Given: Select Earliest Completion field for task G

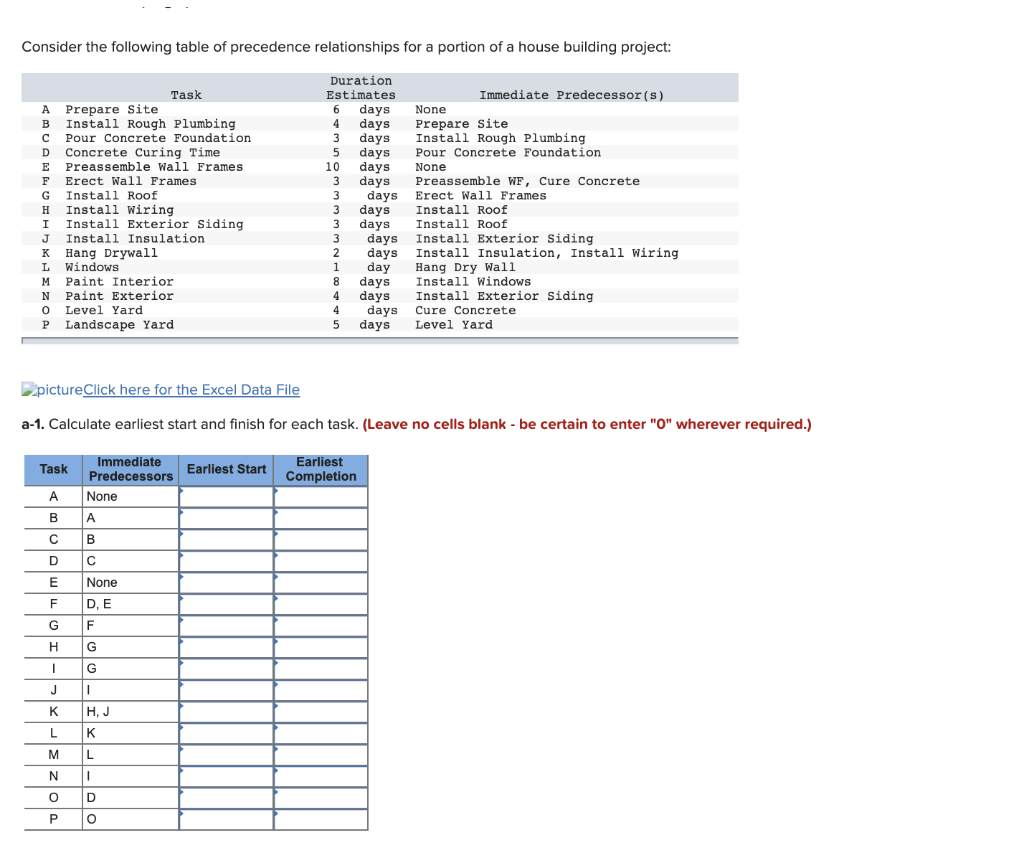Looking at the screenshot, I should [x=321, y=626].
